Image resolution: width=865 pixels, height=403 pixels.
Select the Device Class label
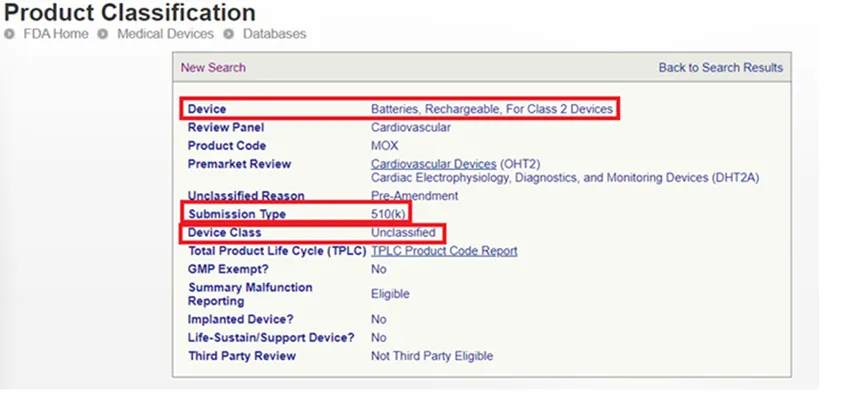pyautogui.click(x=224, y=233)
